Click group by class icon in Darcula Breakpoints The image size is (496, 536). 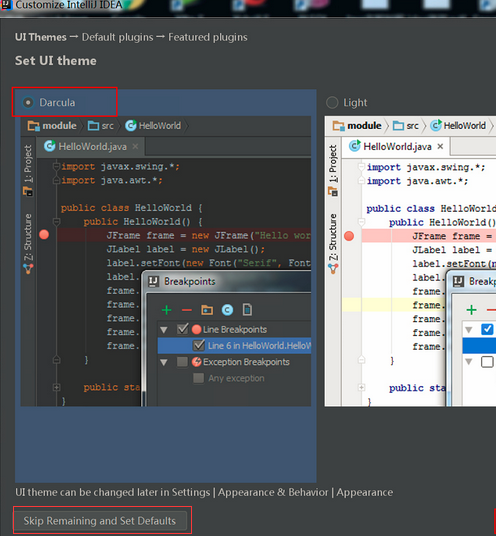tap(227, 310)
